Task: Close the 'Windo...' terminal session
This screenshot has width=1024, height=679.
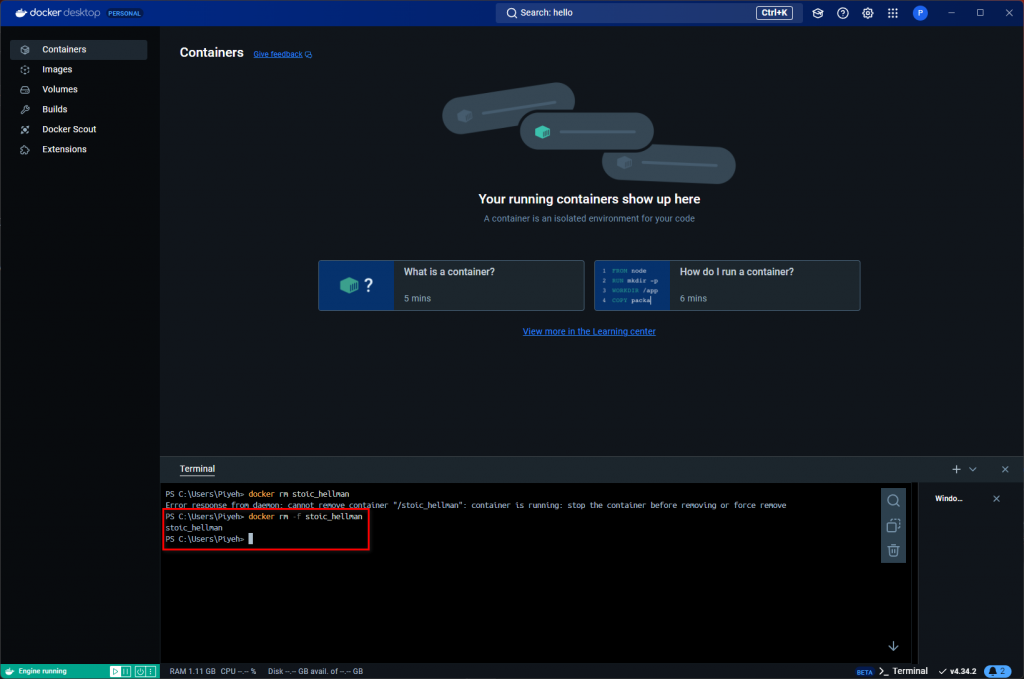Action: click(997, 499)
